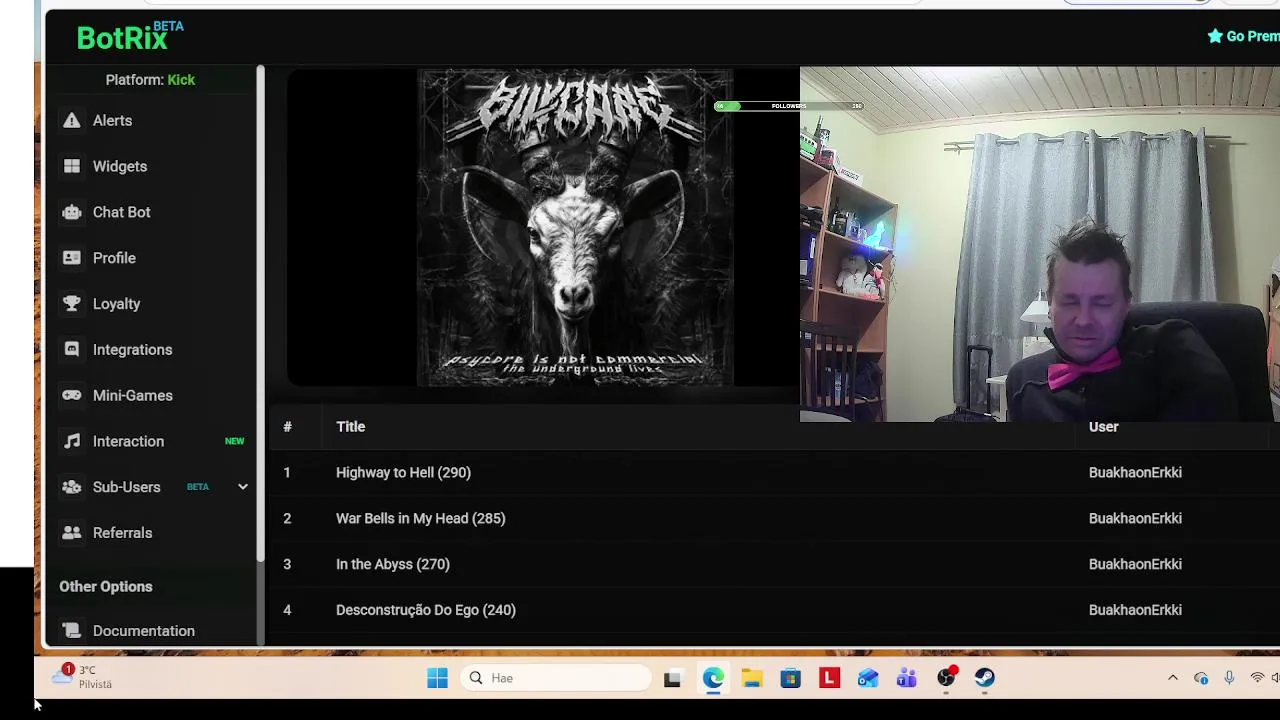The image size is (1280, 720).
Task: Click BuakhaonErkki in row 1
Action: coord(1135,472)
